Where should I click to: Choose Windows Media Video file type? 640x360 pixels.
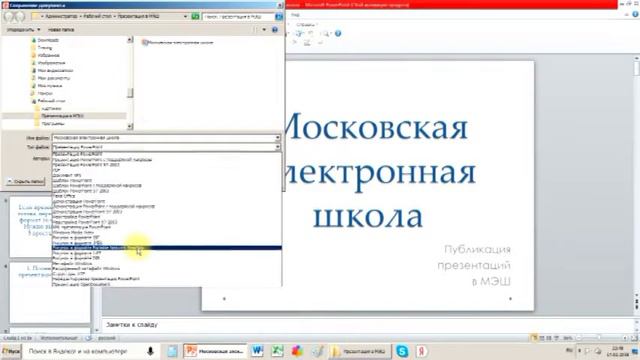[x=167, y=232]
